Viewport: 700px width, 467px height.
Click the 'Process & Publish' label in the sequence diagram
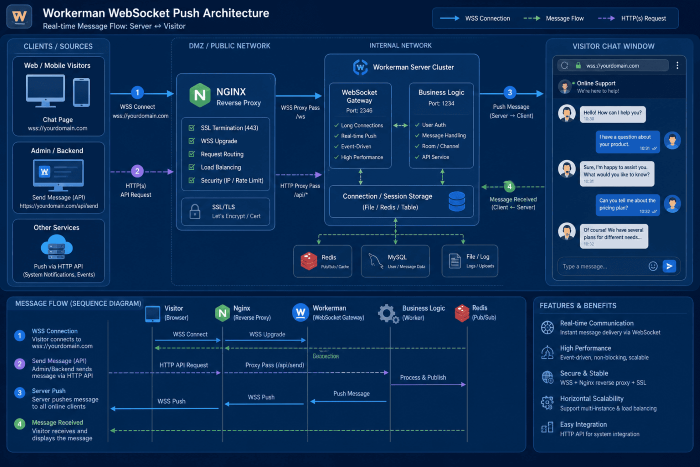coord(423,377)
